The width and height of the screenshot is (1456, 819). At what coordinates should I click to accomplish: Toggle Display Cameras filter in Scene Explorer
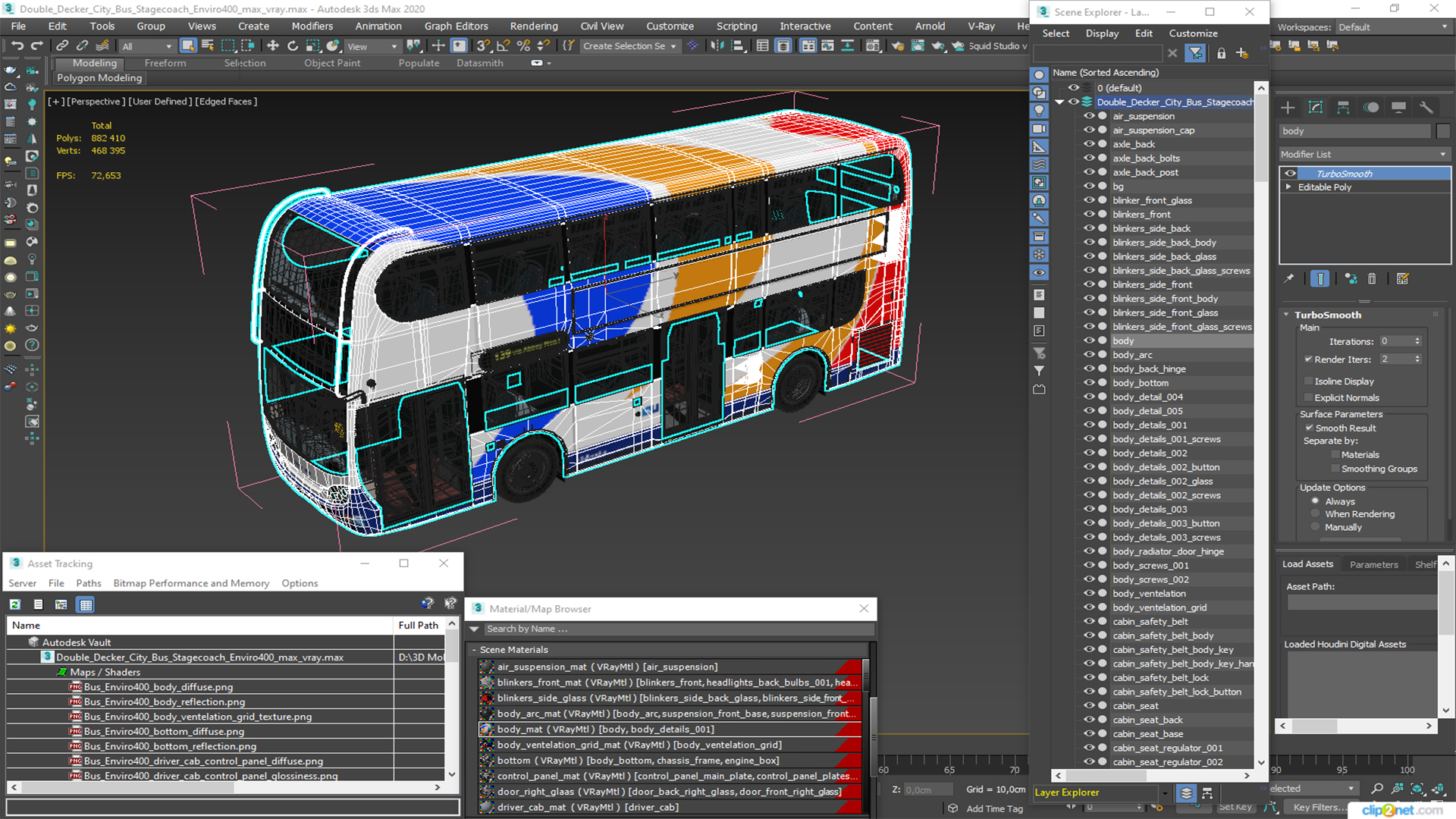click(1040, 129)
